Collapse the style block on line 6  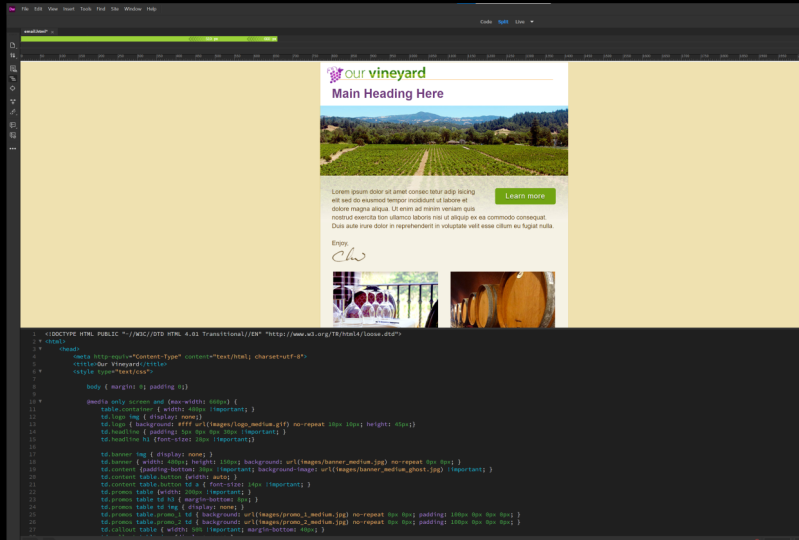point(40,371)
